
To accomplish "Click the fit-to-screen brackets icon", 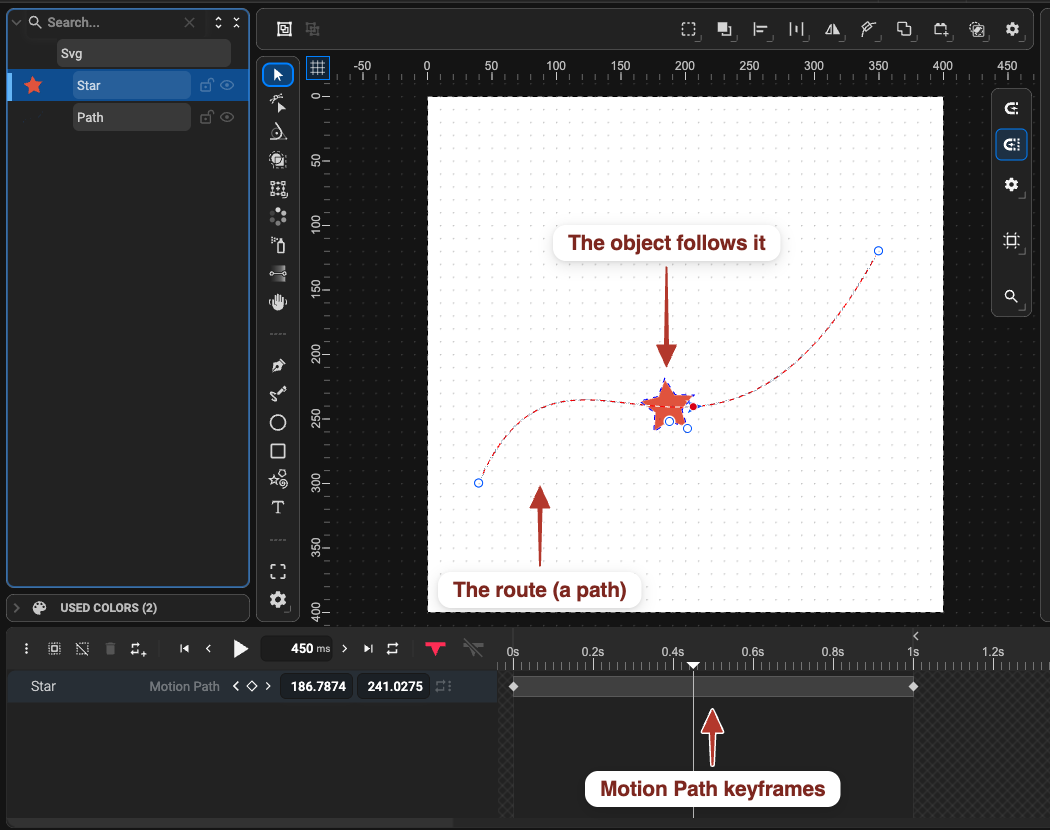I will point(278,571).
